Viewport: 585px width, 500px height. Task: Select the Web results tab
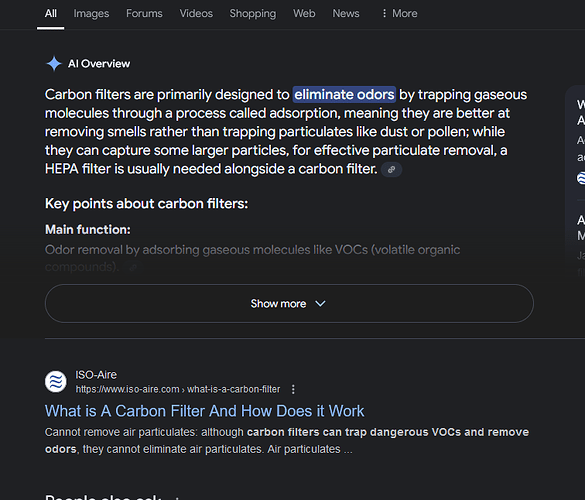coord(304,13)
